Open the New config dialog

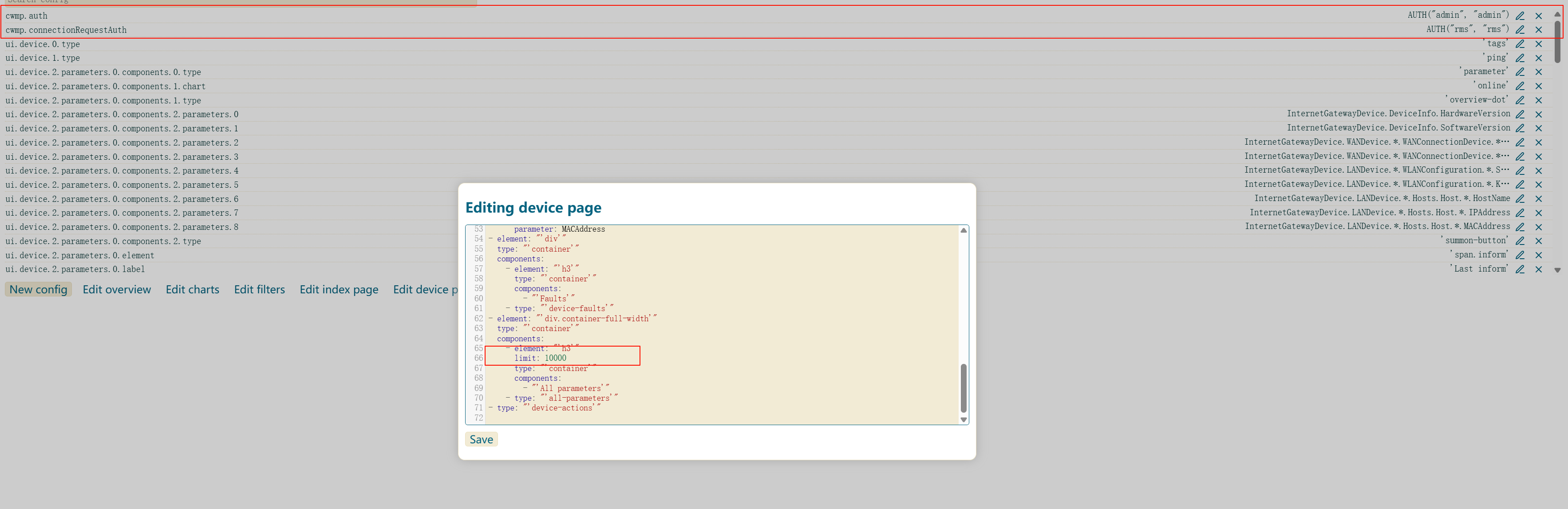(x=38, y=290)
